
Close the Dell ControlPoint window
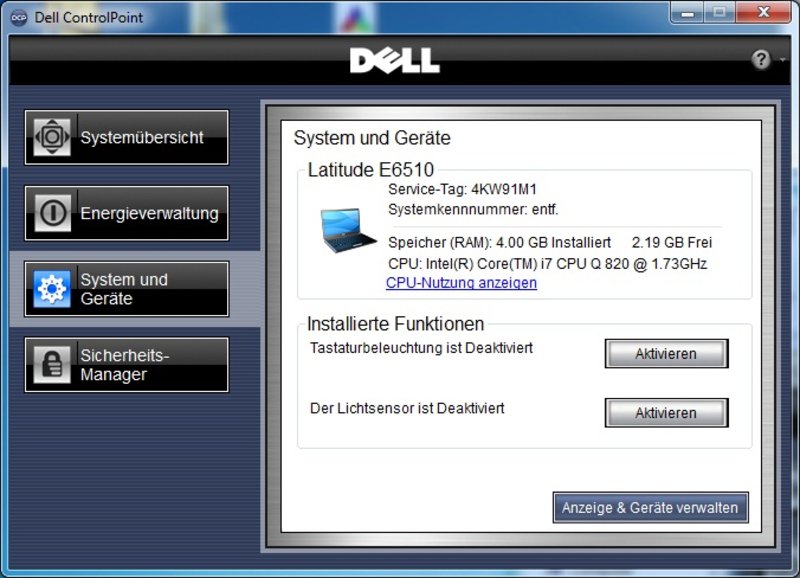coord(763,13)
